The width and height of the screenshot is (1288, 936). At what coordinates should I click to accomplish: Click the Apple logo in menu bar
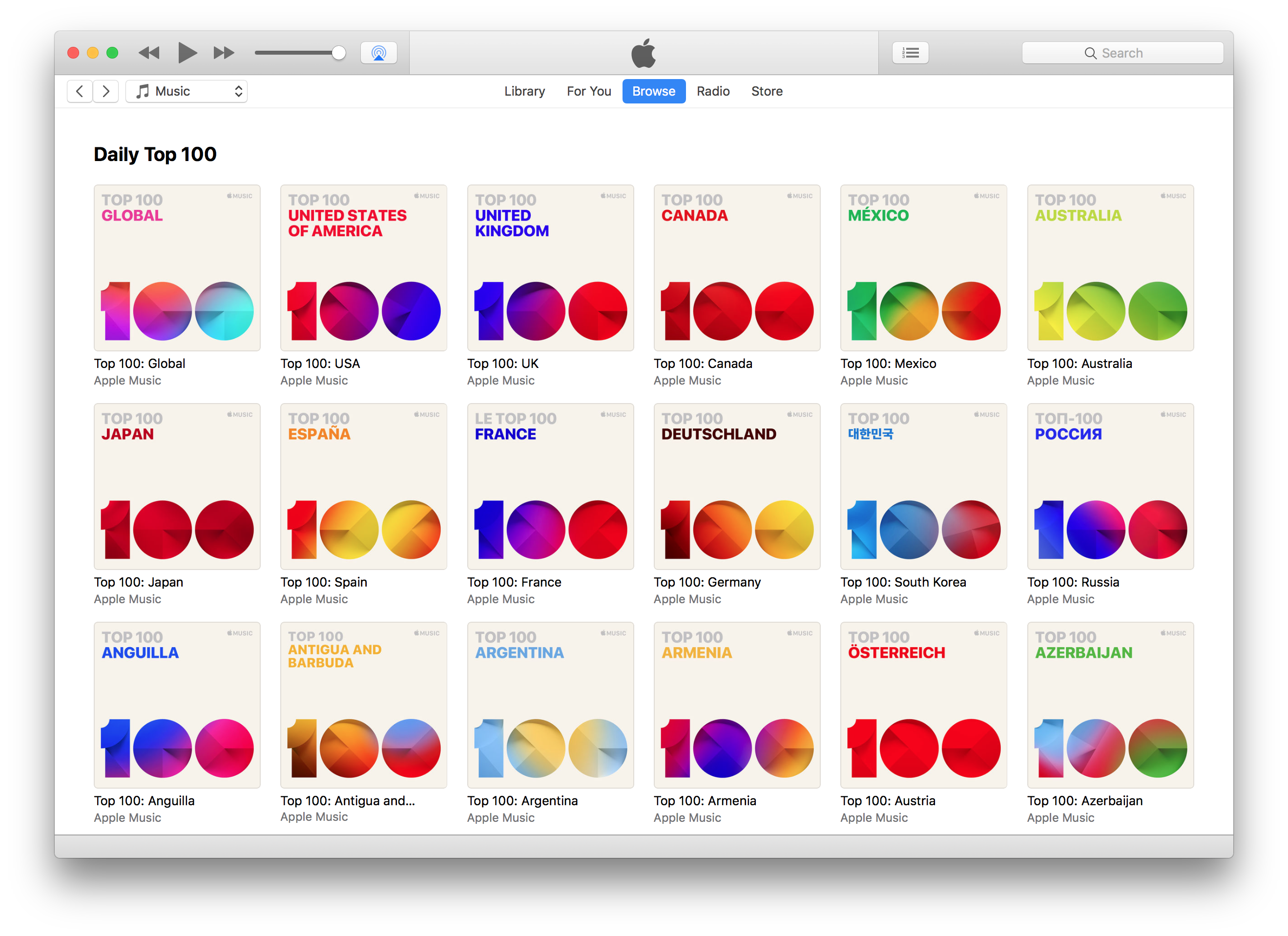644,52
